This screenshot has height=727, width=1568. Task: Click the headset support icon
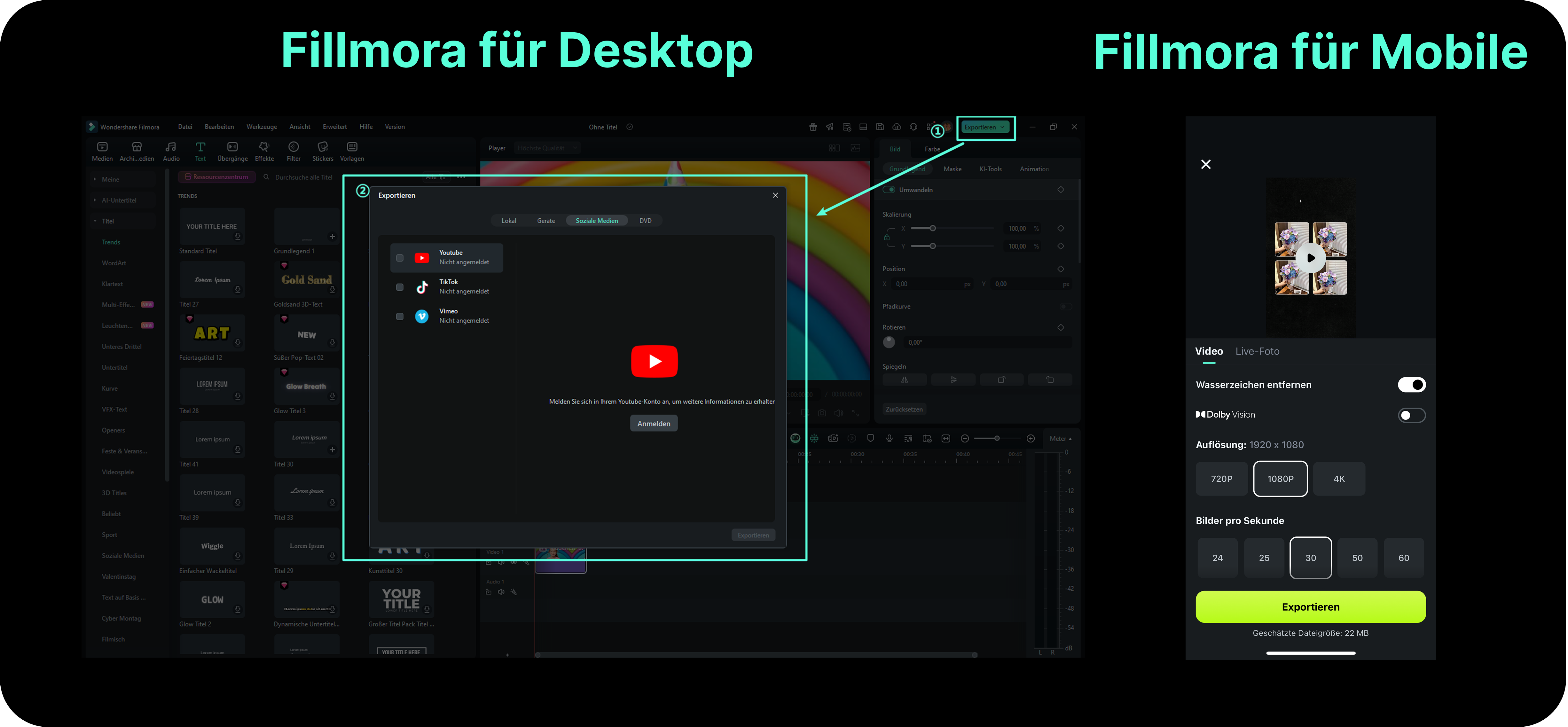[x=913, y=127]
